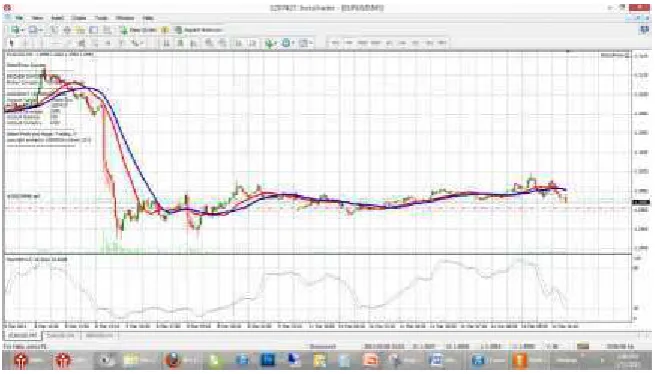
Task: Click the New Order button
Action: 138,30
